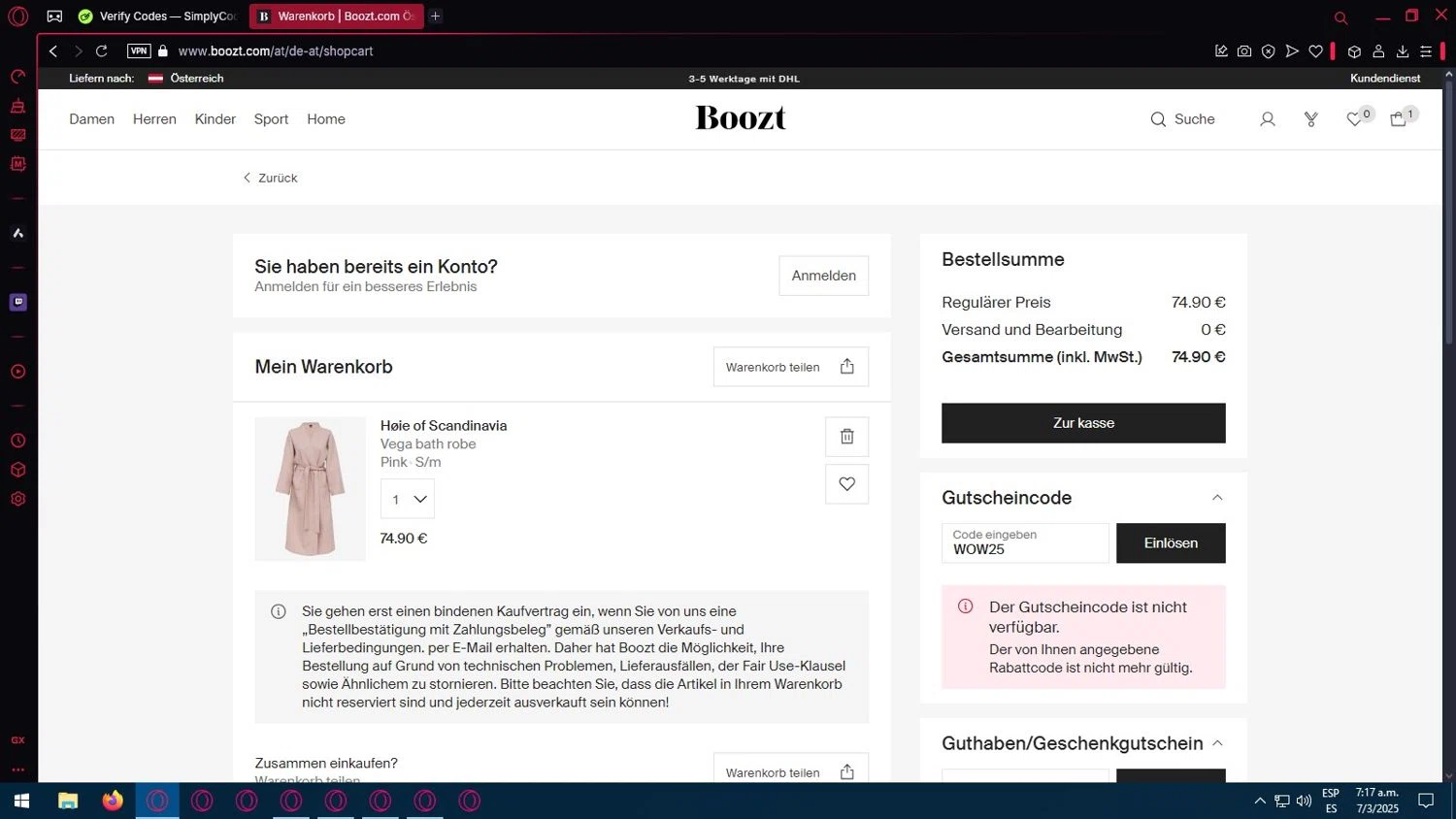Click top Warenkorb teilen button

[790, 367]
